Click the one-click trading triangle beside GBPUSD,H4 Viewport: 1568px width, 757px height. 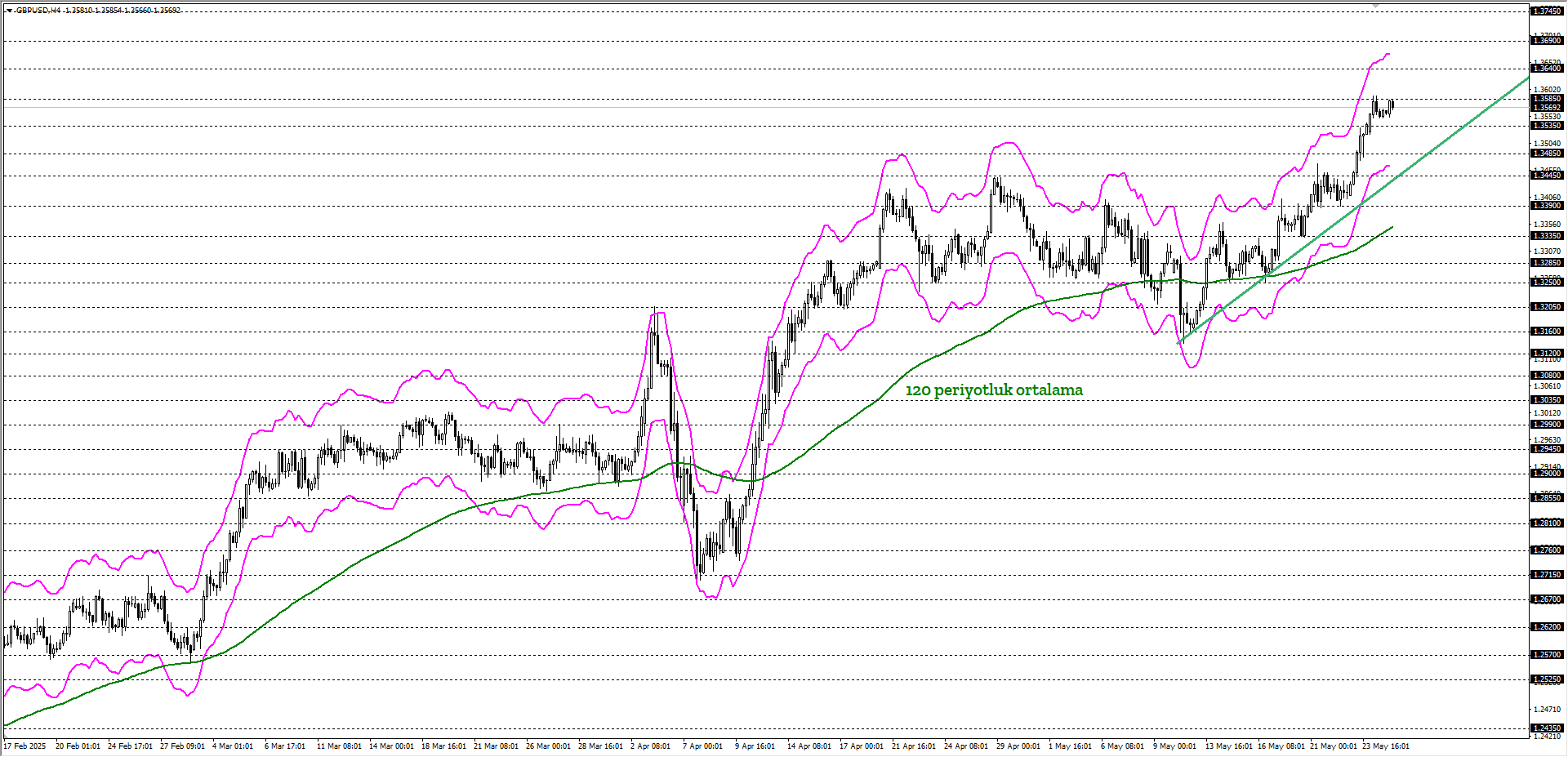[10, 11]
